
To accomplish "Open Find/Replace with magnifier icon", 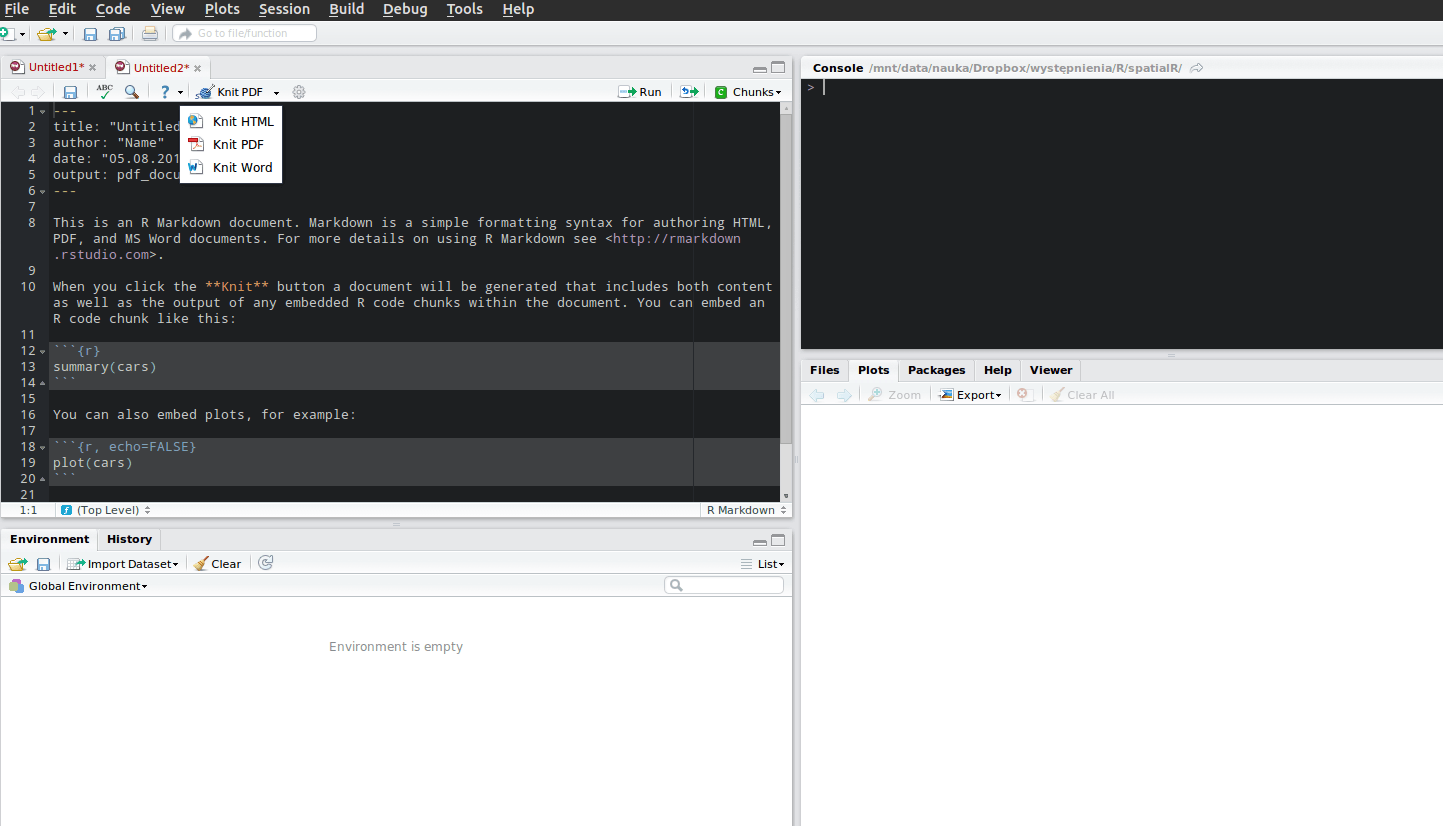I will coord(131,92).
